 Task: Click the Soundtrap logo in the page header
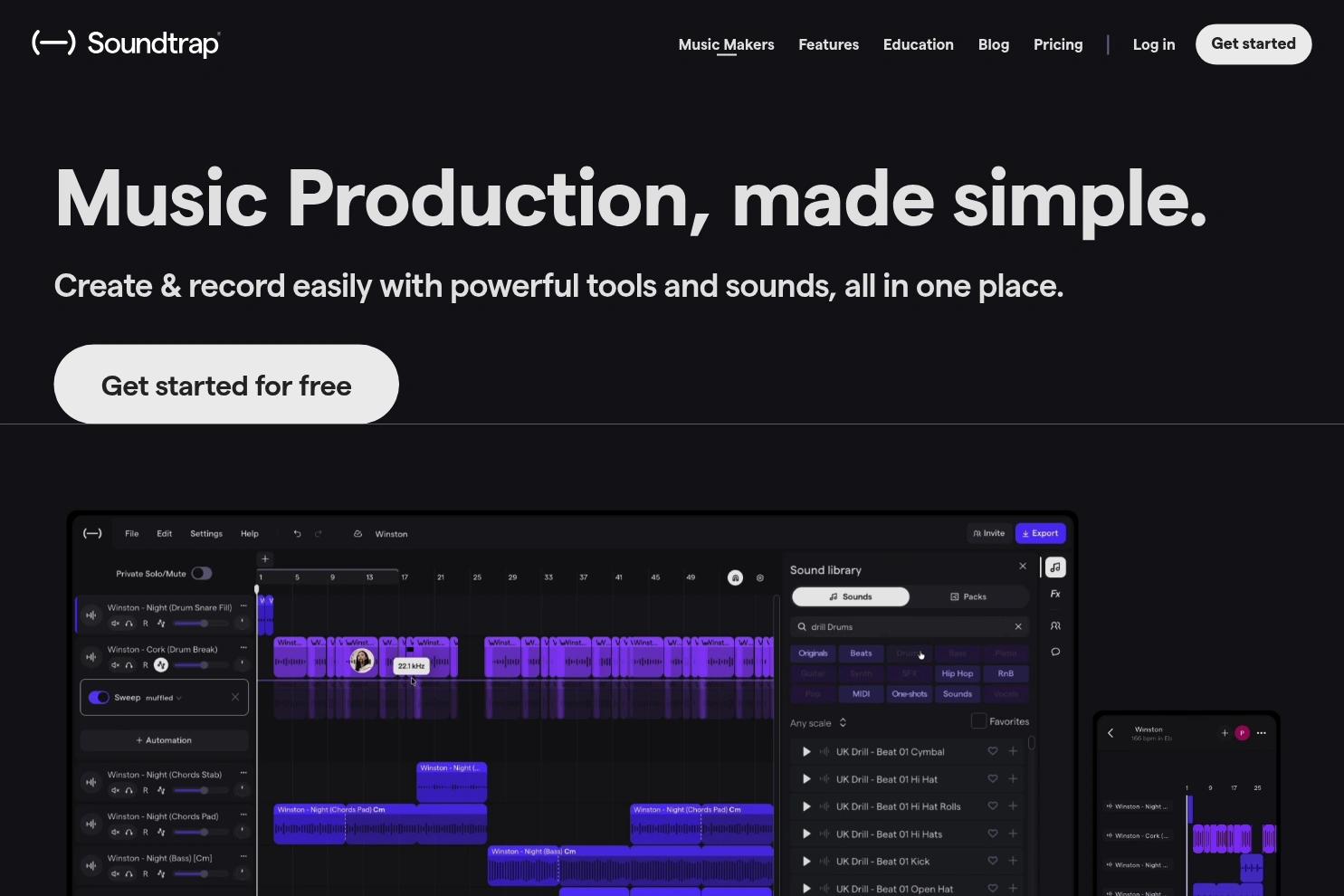[126, 43]
